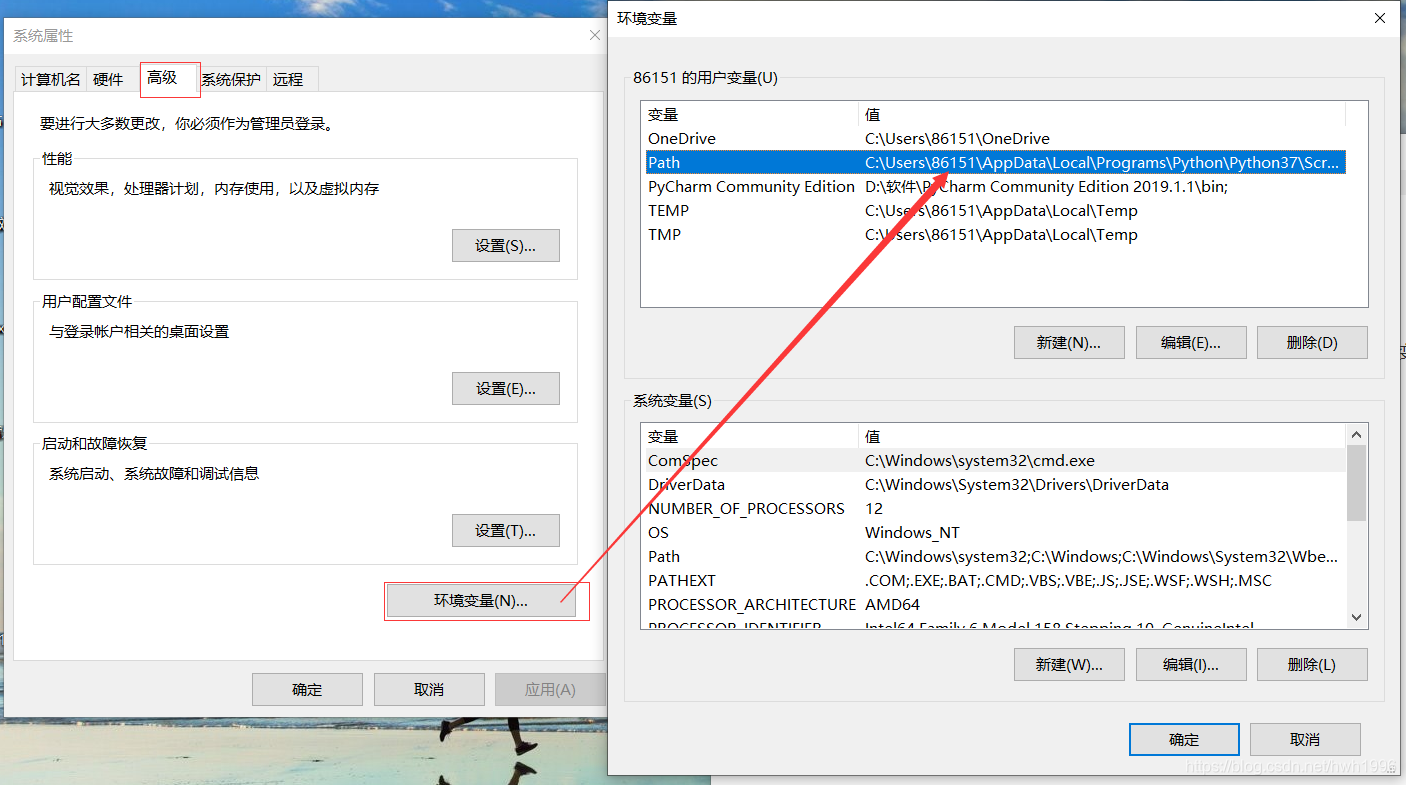Select the DriverData system variable
This screenshot has width=1406, height=785.
coord(996,485)
